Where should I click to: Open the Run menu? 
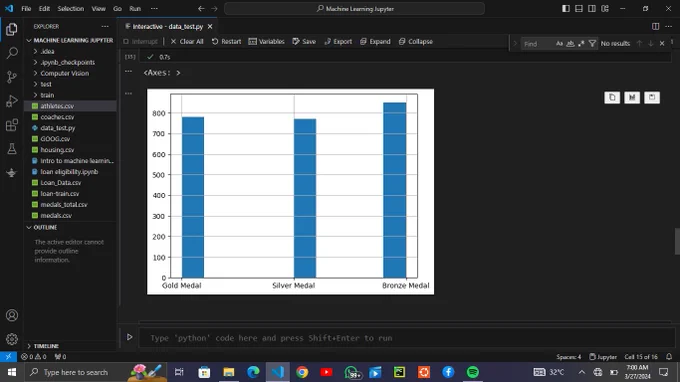pyautogui.click(x=135, y=9)
